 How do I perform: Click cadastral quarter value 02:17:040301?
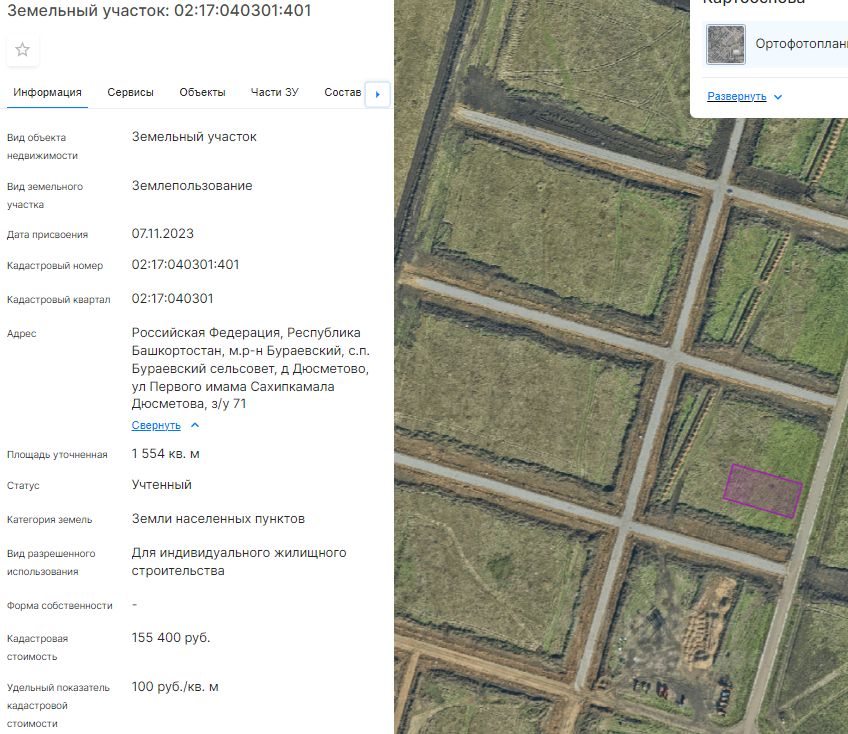tap(173, 299)
